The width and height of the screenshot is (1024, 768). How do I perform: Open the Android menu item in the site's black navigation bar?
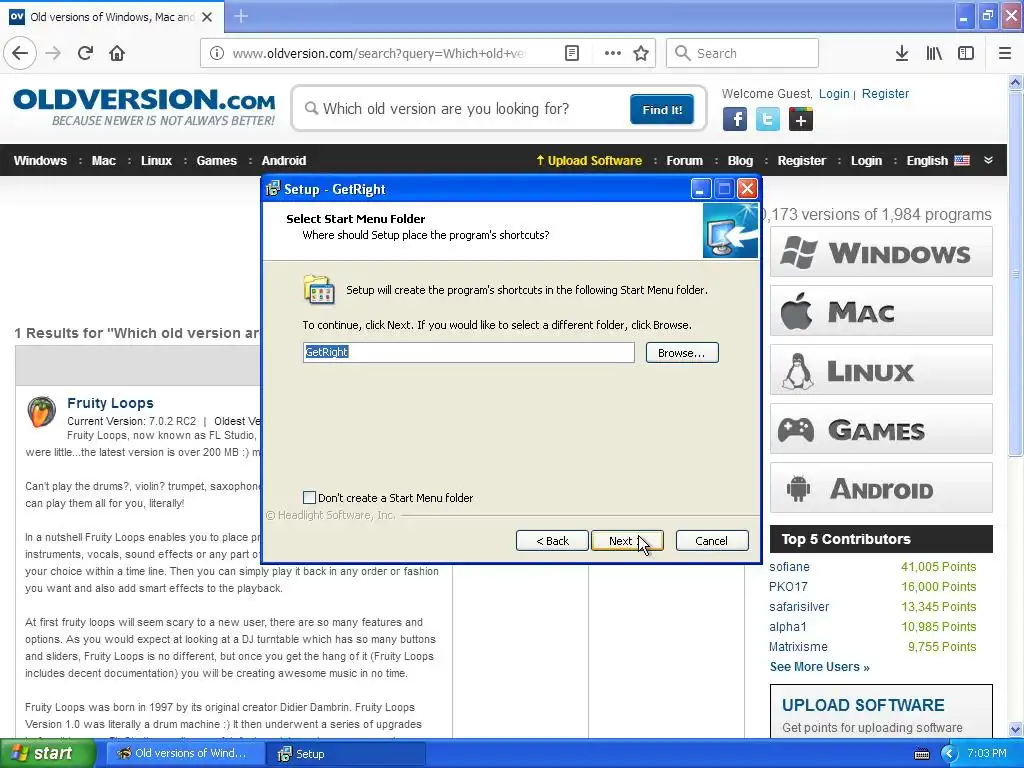point(283,161)
